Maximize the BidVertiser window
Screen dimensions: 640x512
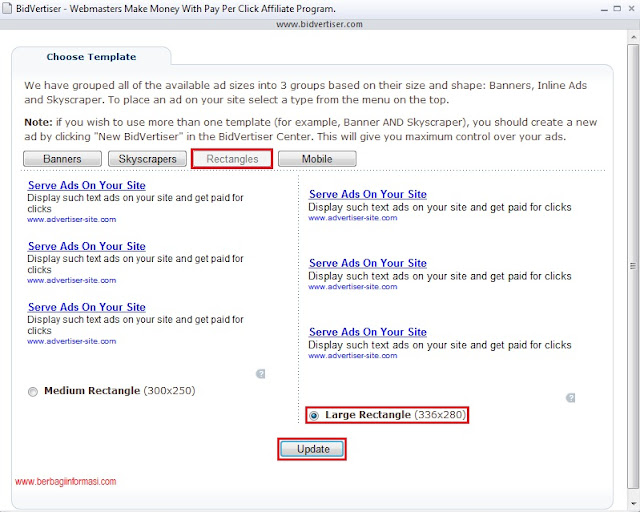click(618, 9)
